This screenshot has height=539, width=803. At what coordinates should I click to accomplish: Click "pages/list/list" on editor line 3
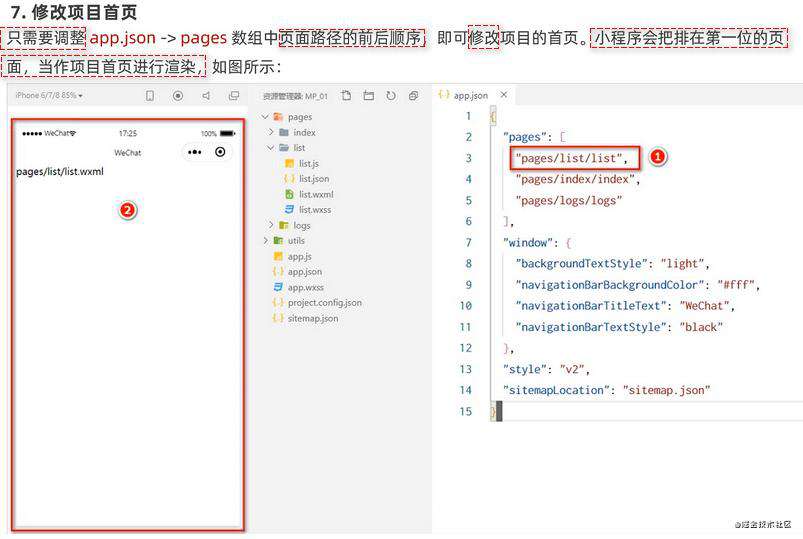click(568, 158)
